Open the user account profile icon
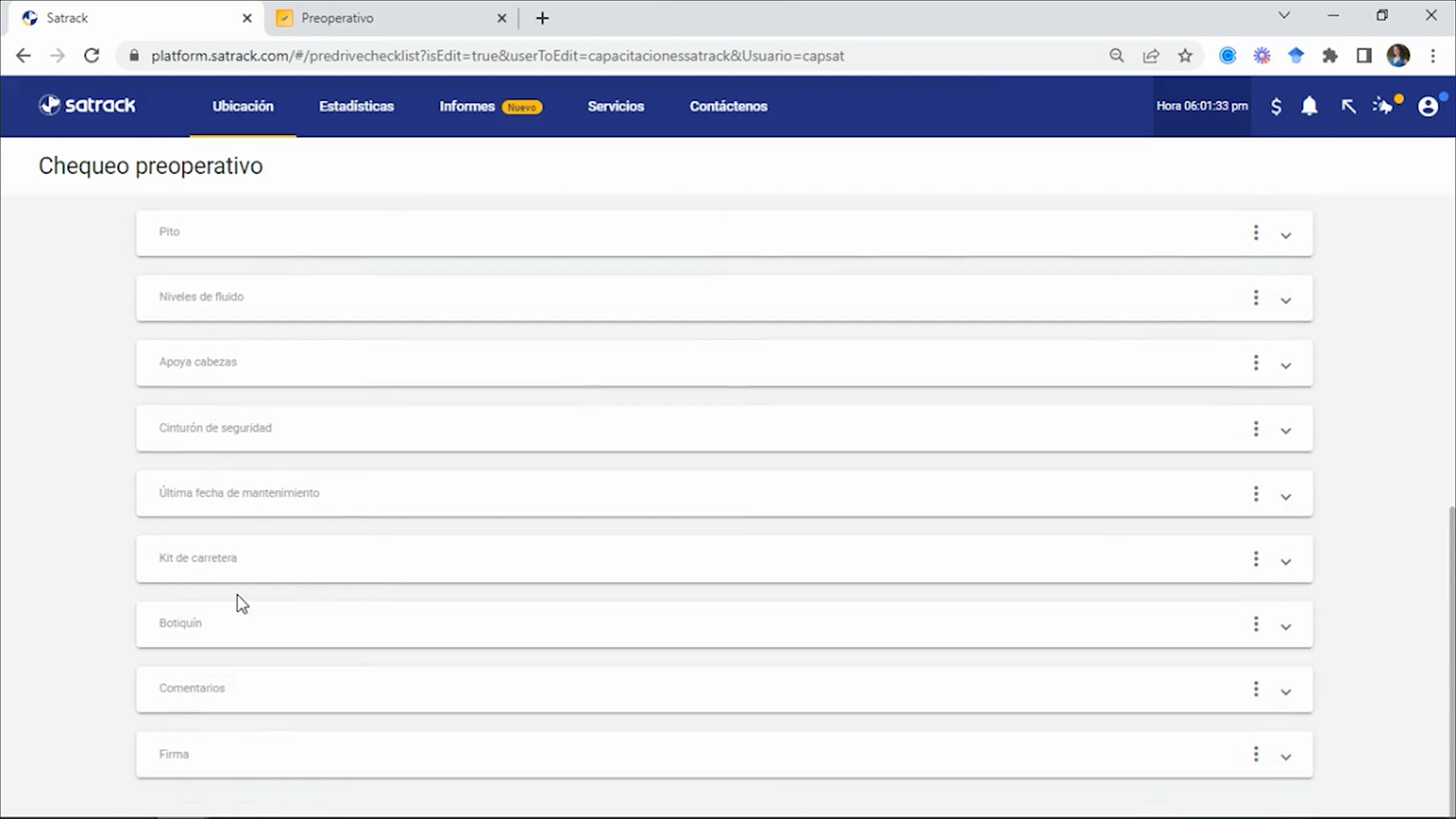The image size is (1456, 819). (x=1428, y=107)
